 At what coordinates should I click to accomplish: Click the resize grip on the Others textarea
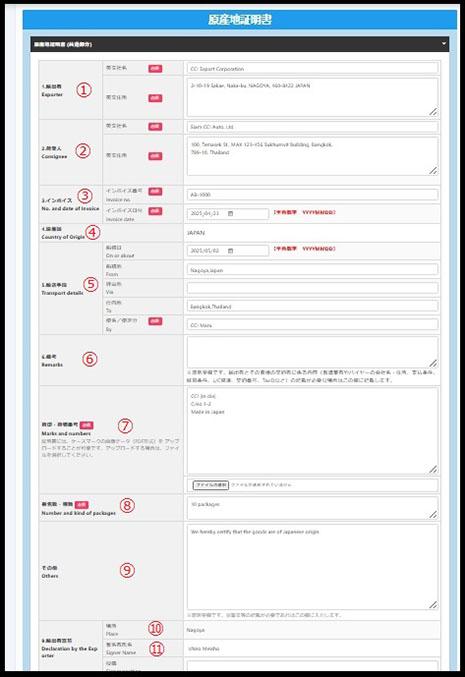pyautogui.click(x=433, y=605)
